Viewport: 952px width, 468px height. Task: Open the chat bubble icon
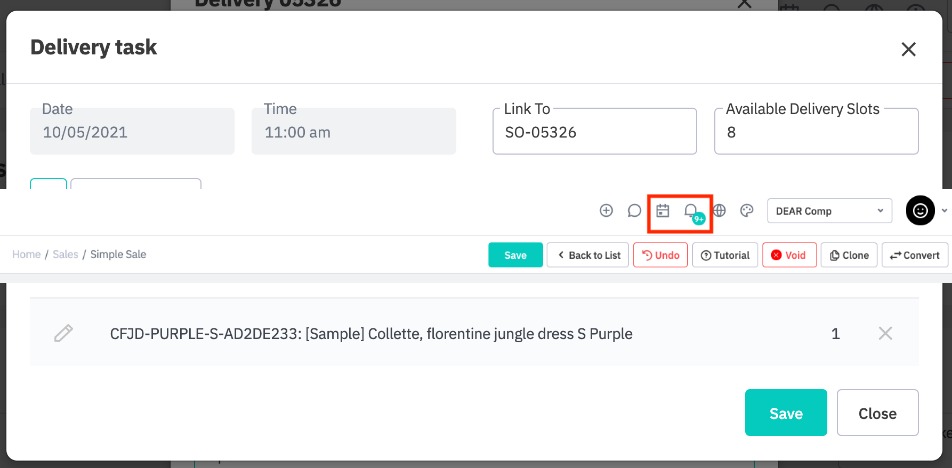pyautogui.click(x=634, y=211)
